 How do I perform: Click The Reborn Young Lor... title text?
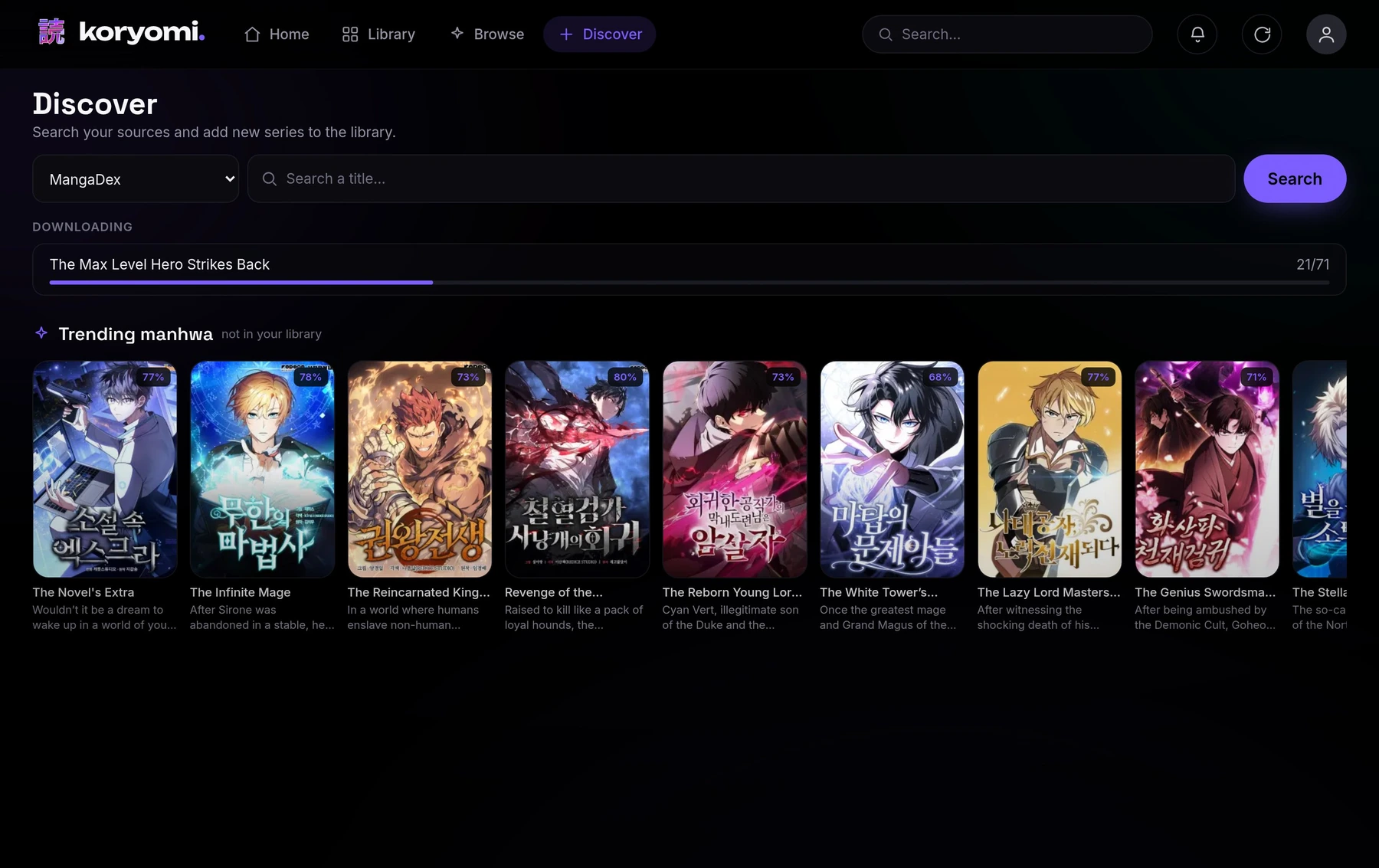coord(732,592)
